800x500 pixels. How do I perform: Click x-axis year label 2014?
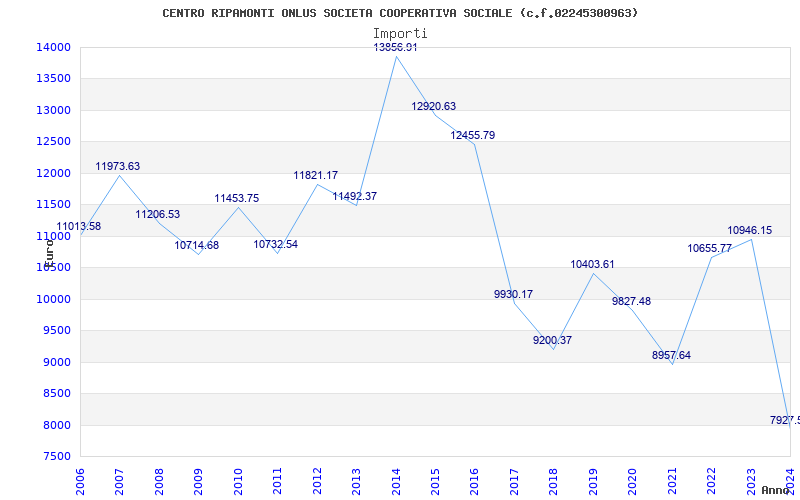click(396, 481)
